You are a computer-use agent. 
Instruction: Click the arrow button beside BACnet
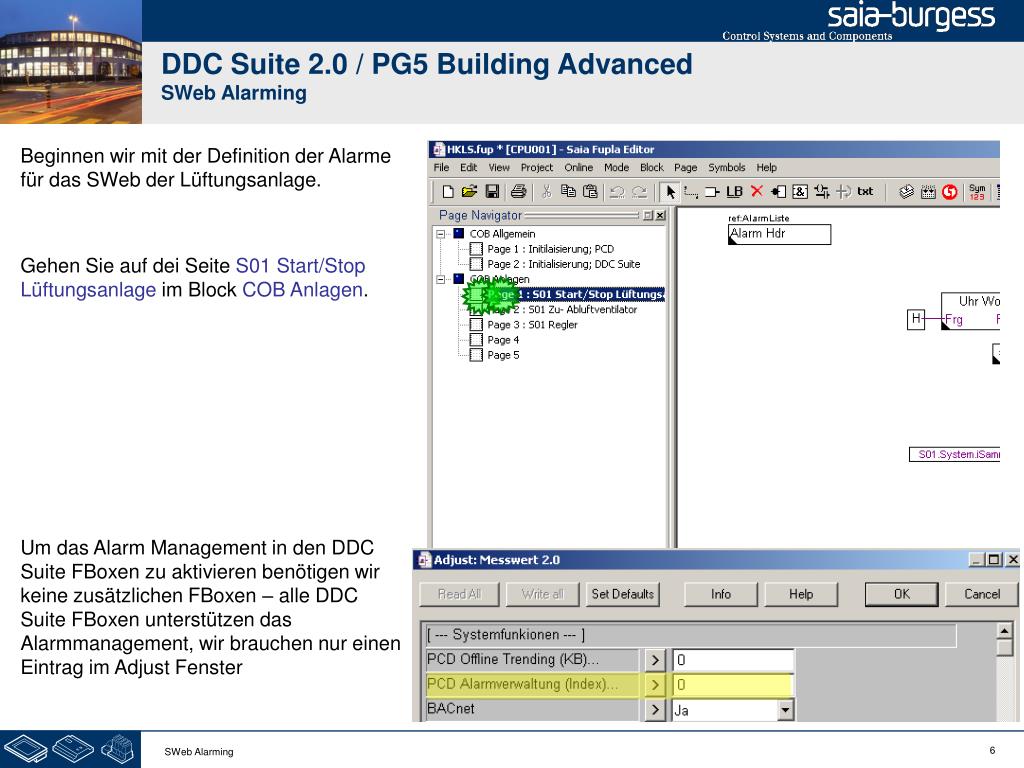(x=654, y=710)
